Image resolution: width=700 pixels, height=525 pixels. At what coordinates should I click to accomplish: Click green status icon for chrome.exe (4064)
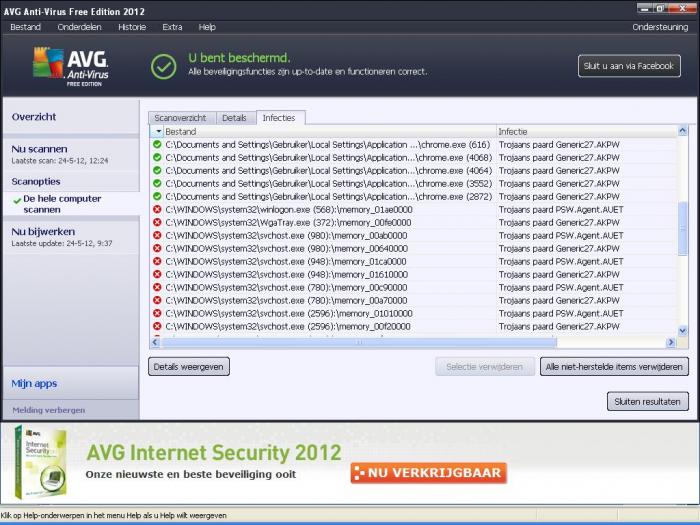[157, 170]
